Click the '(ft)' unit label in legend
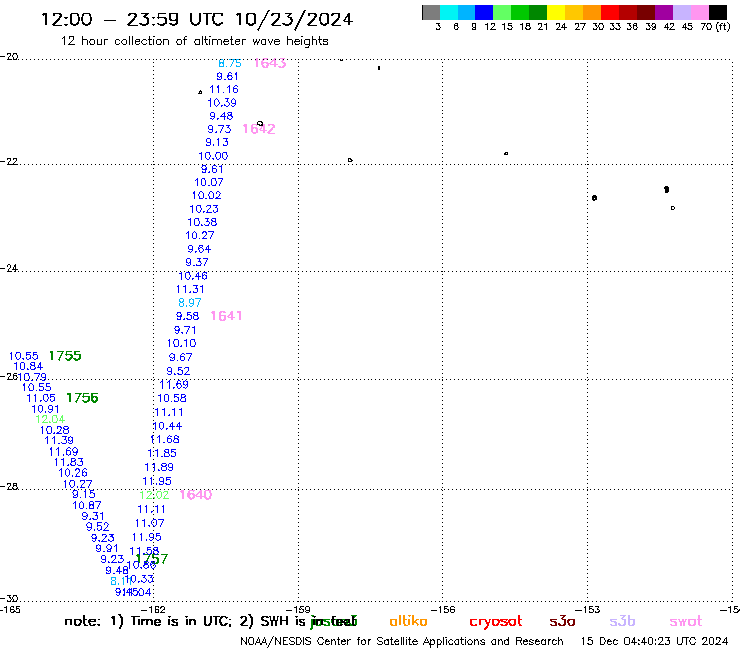 tap(723, 27)
